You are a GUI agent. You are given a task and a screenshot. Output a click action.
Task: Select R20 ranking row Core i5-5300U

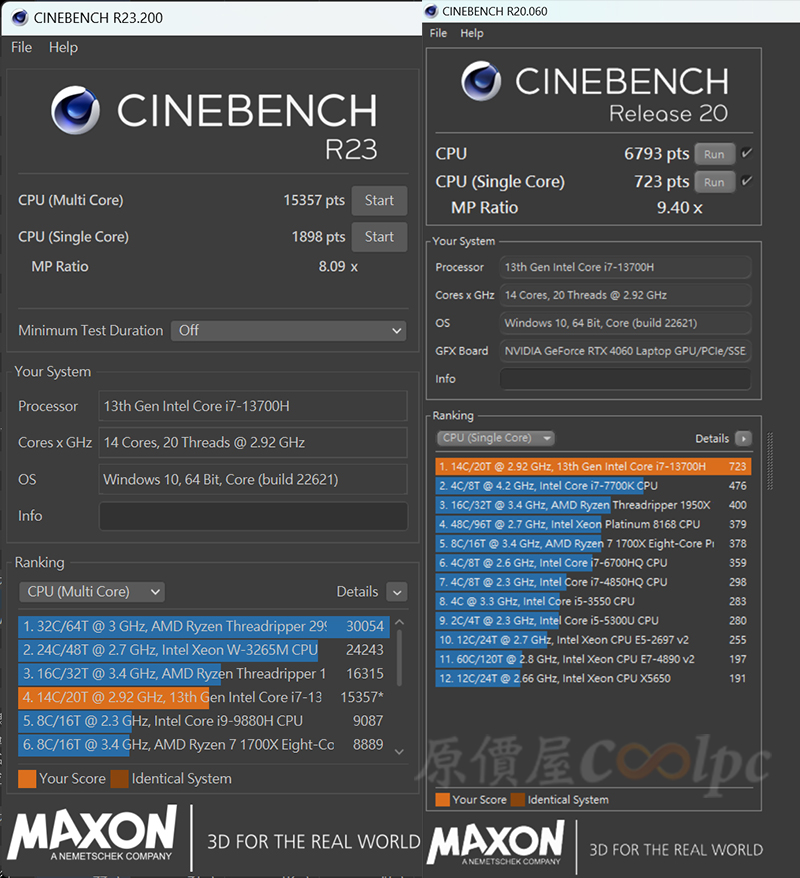pyautogui.click(x=593, y=620)
